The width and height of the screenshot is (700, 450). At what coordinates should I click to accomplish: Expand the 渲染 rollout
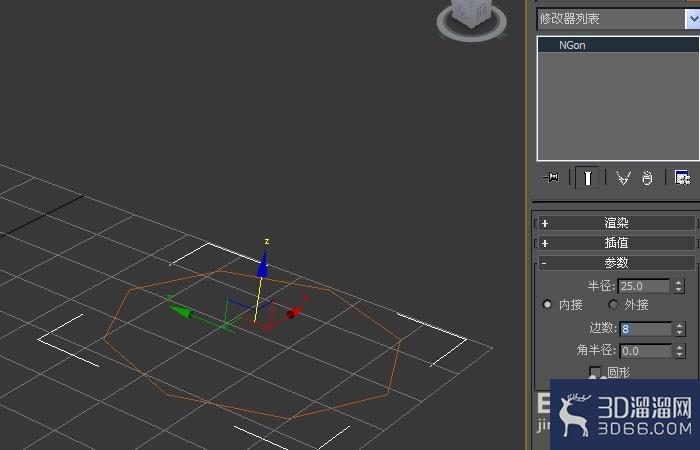616,223
